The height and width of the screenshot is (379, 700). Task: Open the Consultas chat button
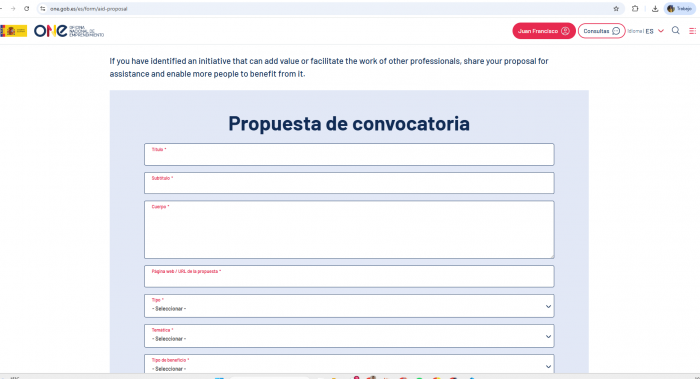click(601, 31)
